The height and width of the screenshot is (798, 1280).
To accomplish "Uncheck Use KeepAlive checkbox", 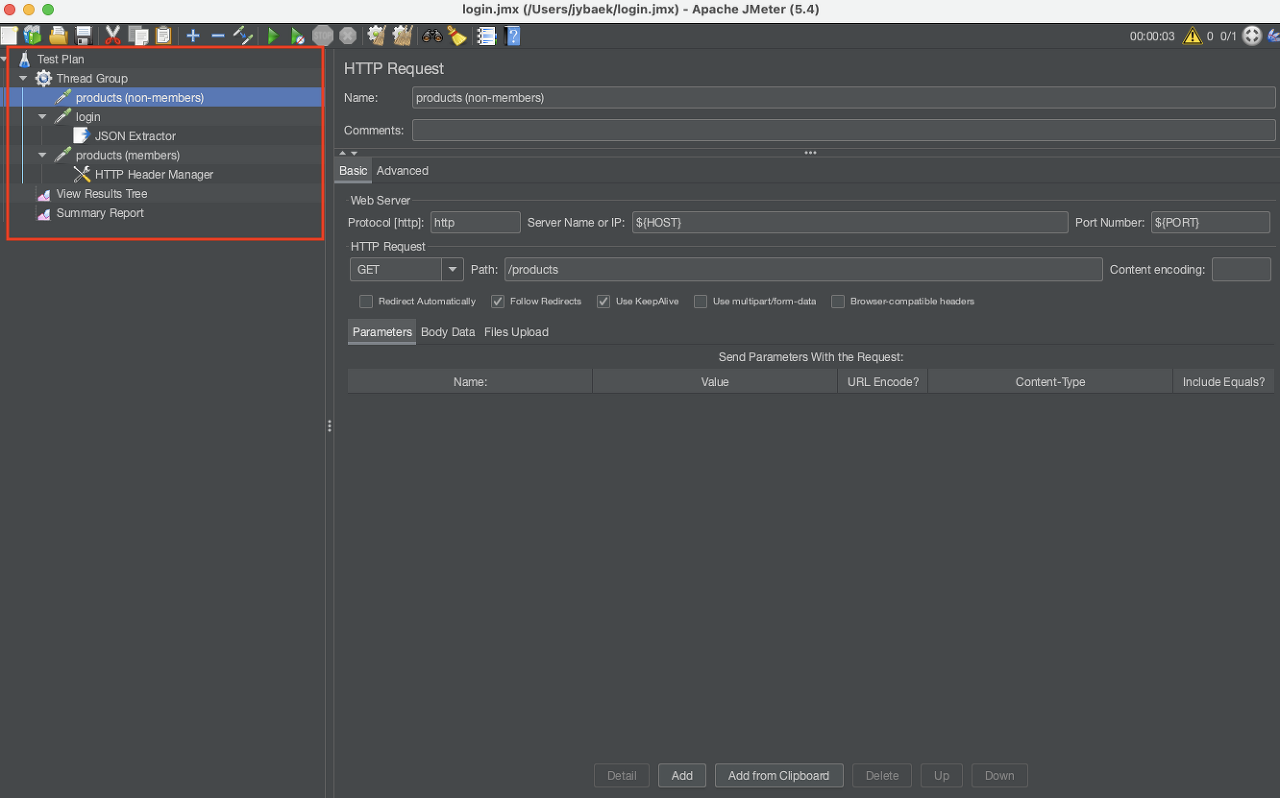I will pos(603,301).
